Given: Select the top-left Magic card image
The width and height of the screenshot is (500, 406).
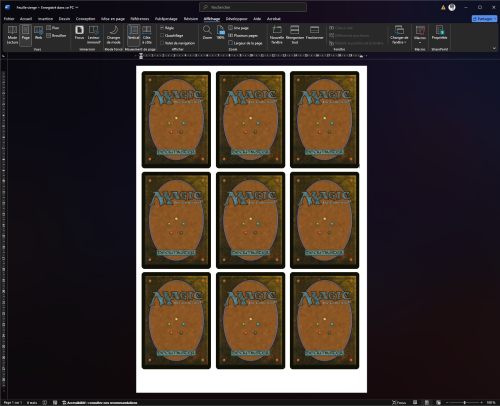Looking at the screenshot, I should (x=176, y=119).
